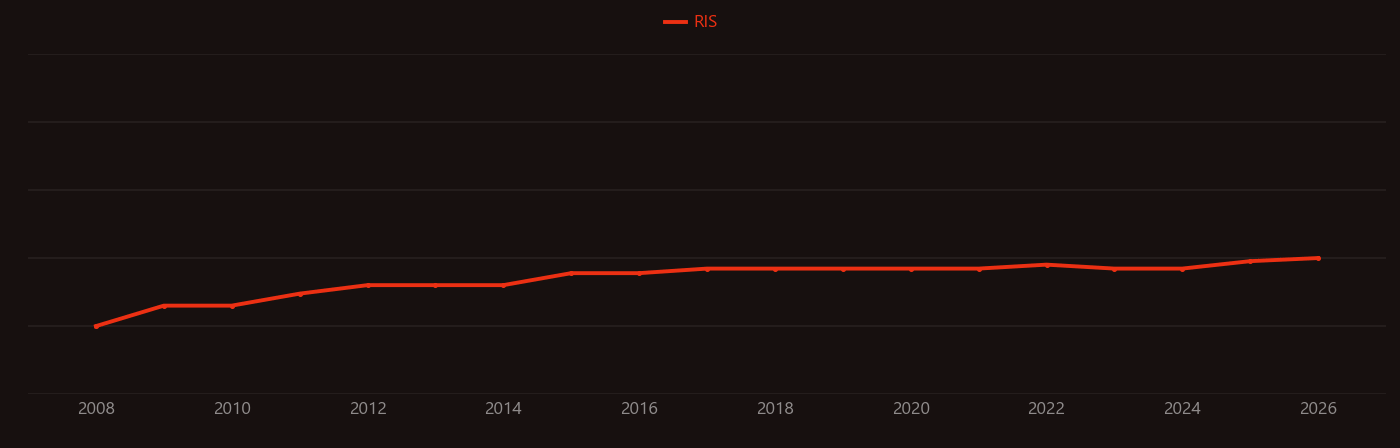The height and width of the screenshot is (448, 1400).
Task: Select the 2026 data point at the line end
Action: tap(1318, 258)
